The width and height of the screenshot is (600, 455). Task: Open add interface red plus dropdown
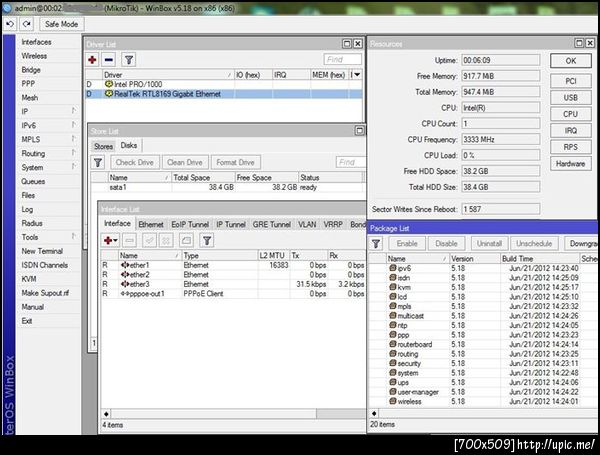111,241
